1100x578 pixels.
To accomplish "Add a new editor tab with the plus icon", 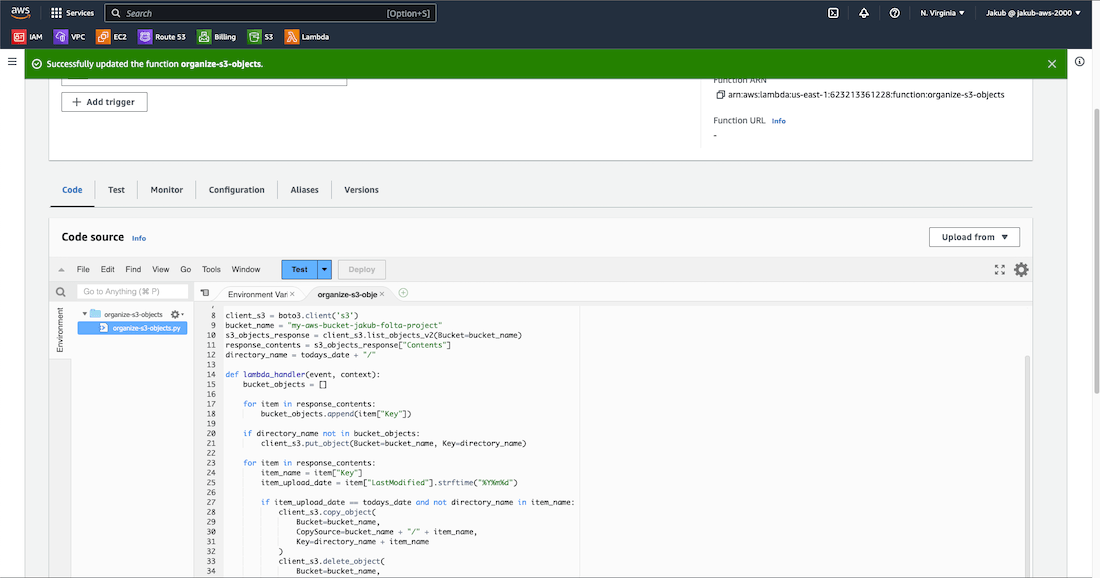I will [404, 293].
